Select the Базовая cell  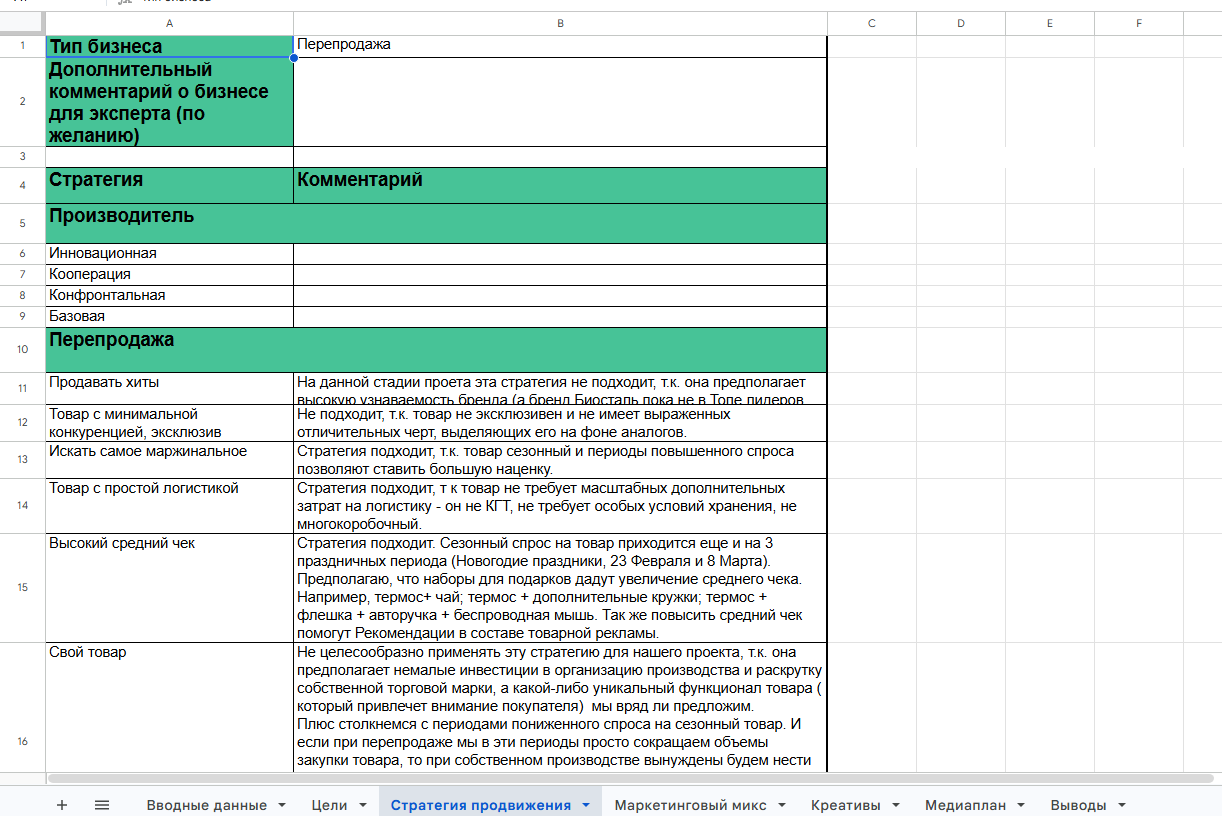point(169,317)
